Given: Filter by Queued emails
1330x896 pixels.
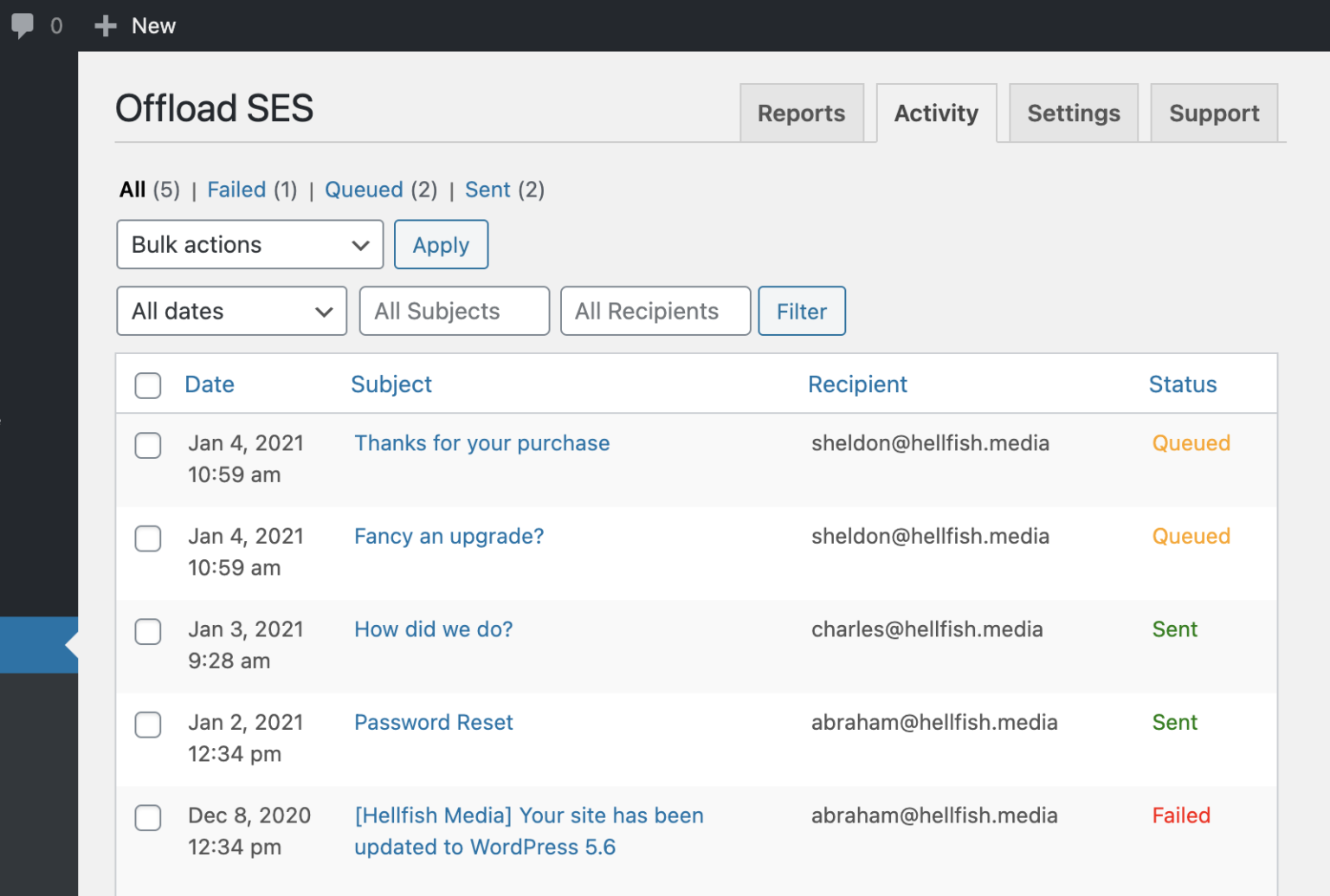Looking at the screenshot, I should (x=364, y=190).
